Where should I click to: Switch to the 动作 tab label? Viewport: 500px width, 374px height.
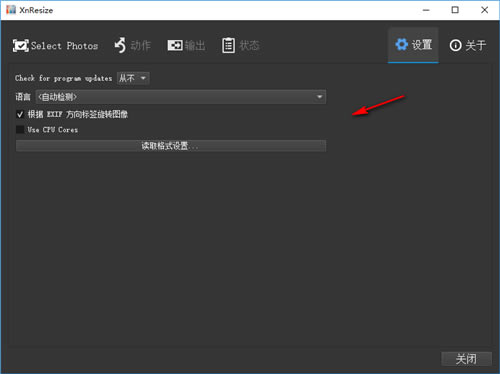tap(140, 45)
